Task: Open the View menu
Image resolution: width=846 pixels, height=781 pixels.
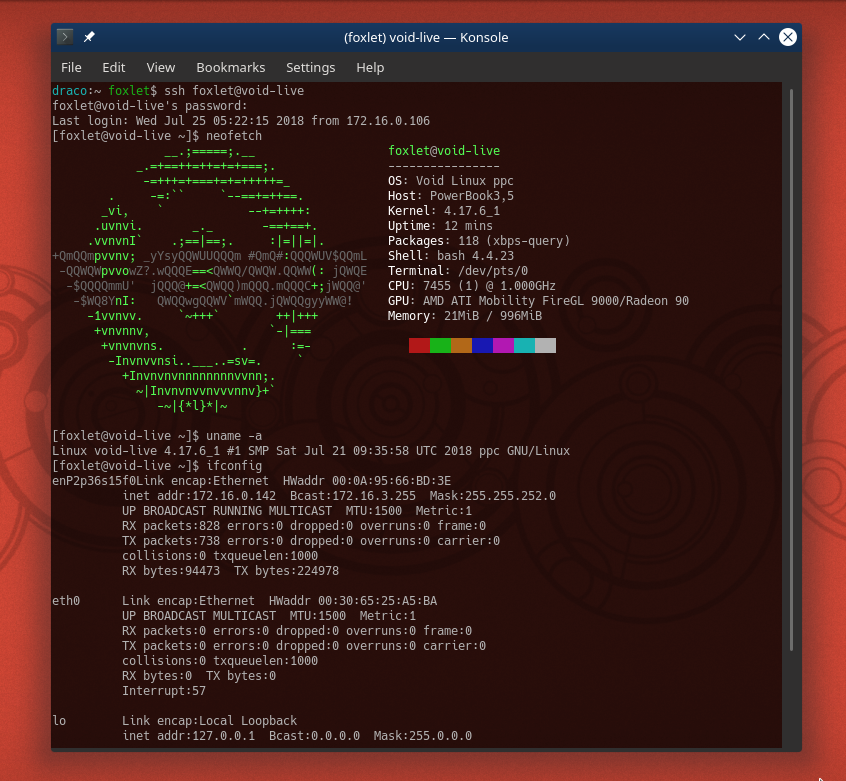Action: tap(161, 67)
